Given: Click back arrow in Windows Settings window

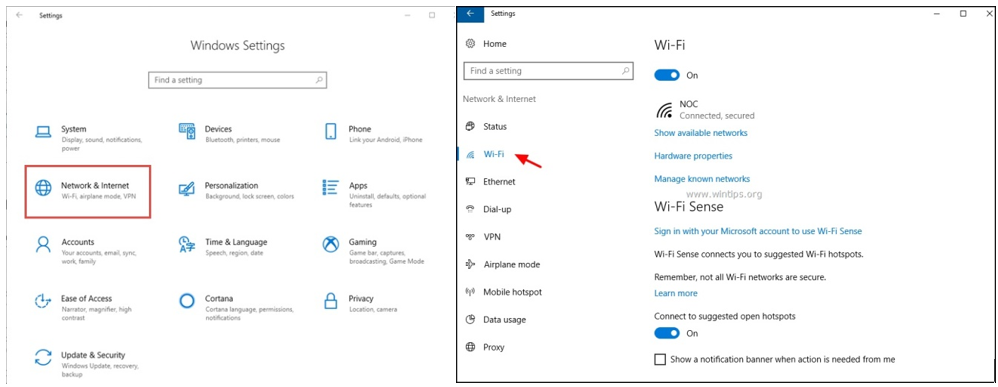Looking at the screenshot, I should tap(19, 15).
